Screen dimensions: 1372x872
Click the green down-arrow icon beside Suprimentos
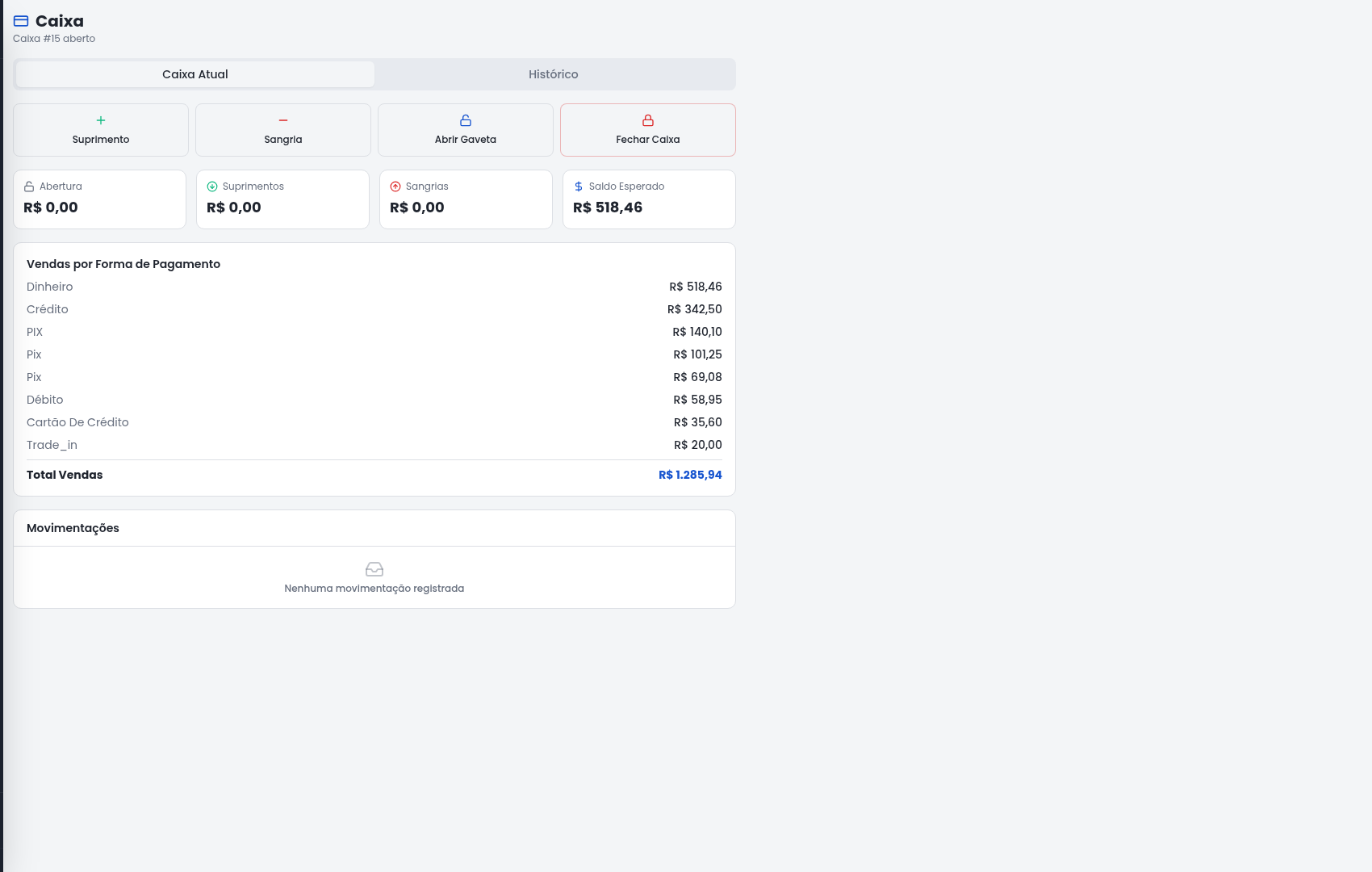(212, 187)
